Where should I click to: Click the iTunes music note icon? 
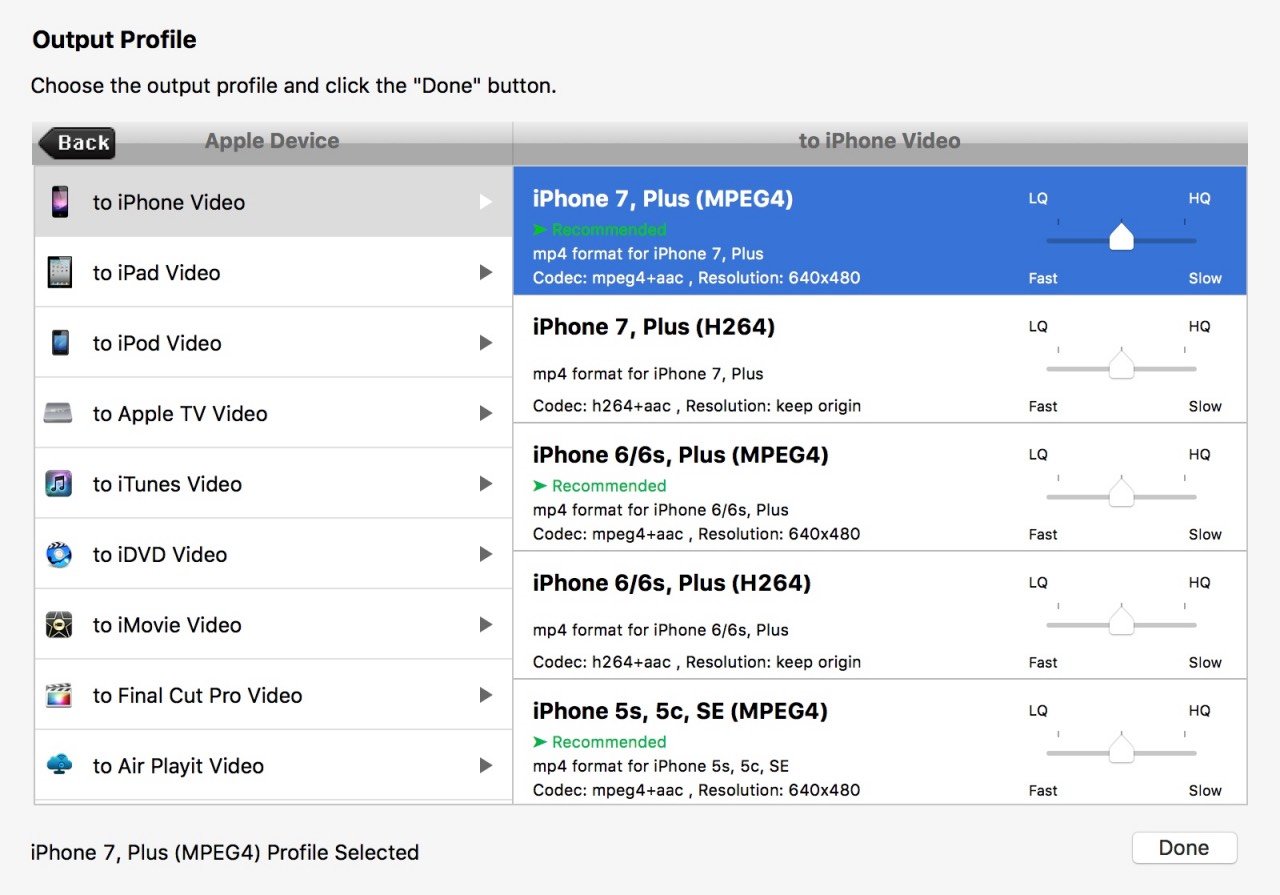point(59,484)
